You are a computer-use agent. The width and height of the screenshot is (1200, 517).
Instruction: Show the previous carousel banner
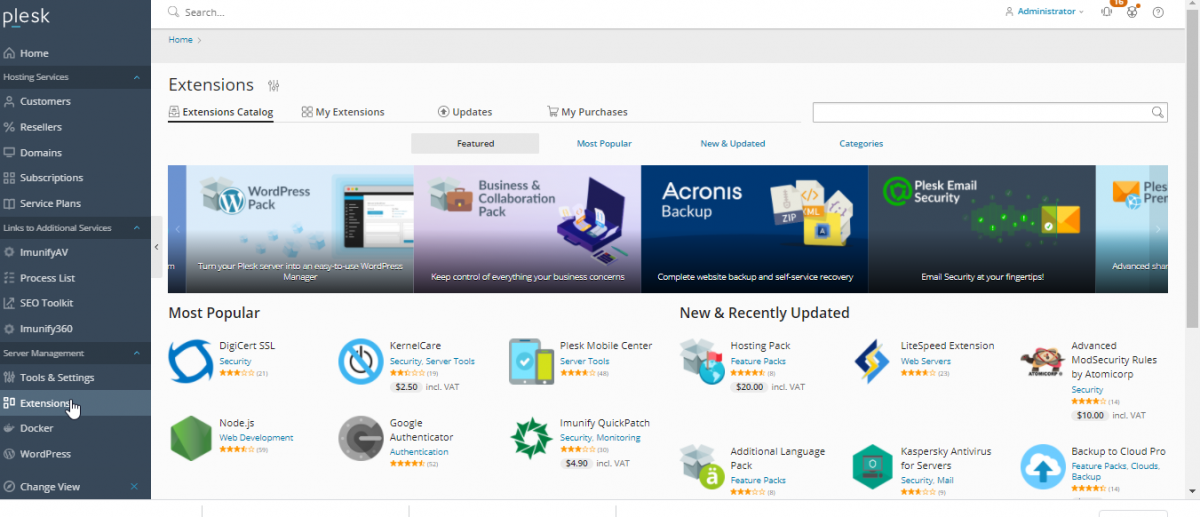click(x=178, y=229)
